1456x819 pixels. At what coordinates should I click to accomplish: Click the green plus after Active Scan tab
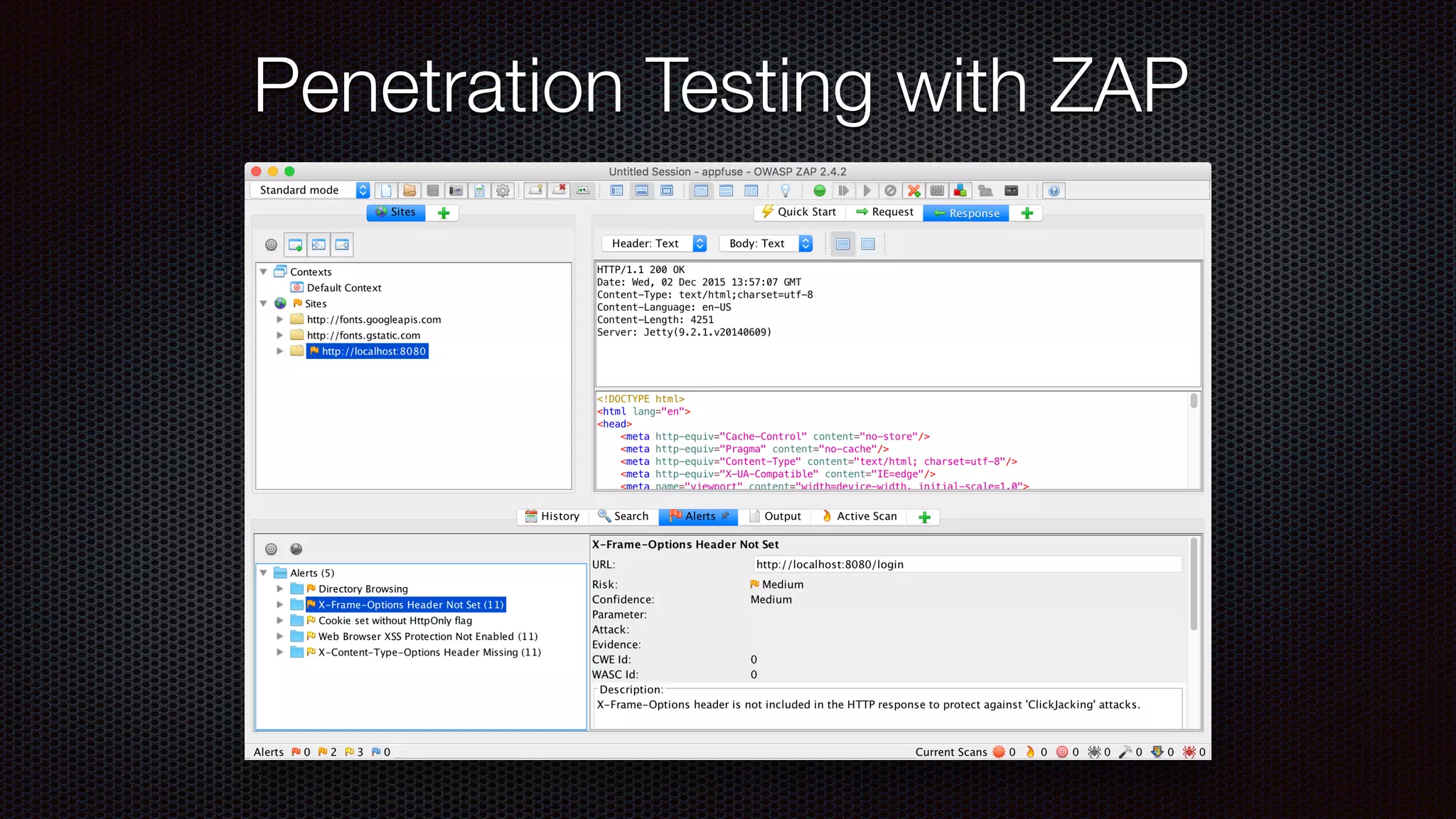[924, 517]
